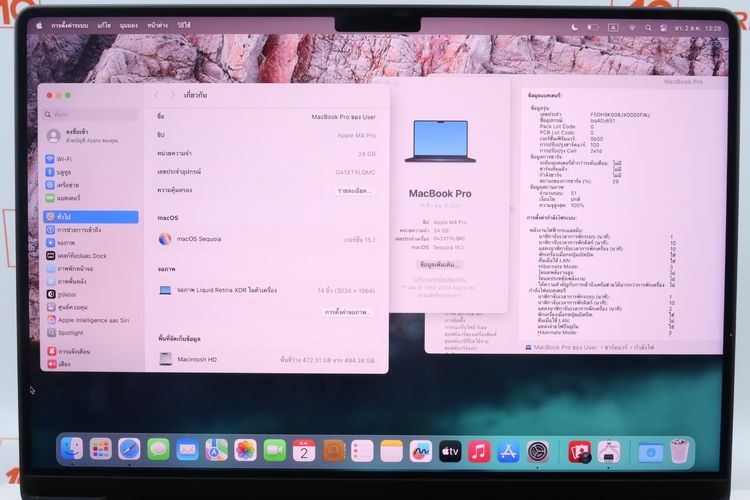
Task: Go back using settings back arrow
Action: [x=156, y=95]
